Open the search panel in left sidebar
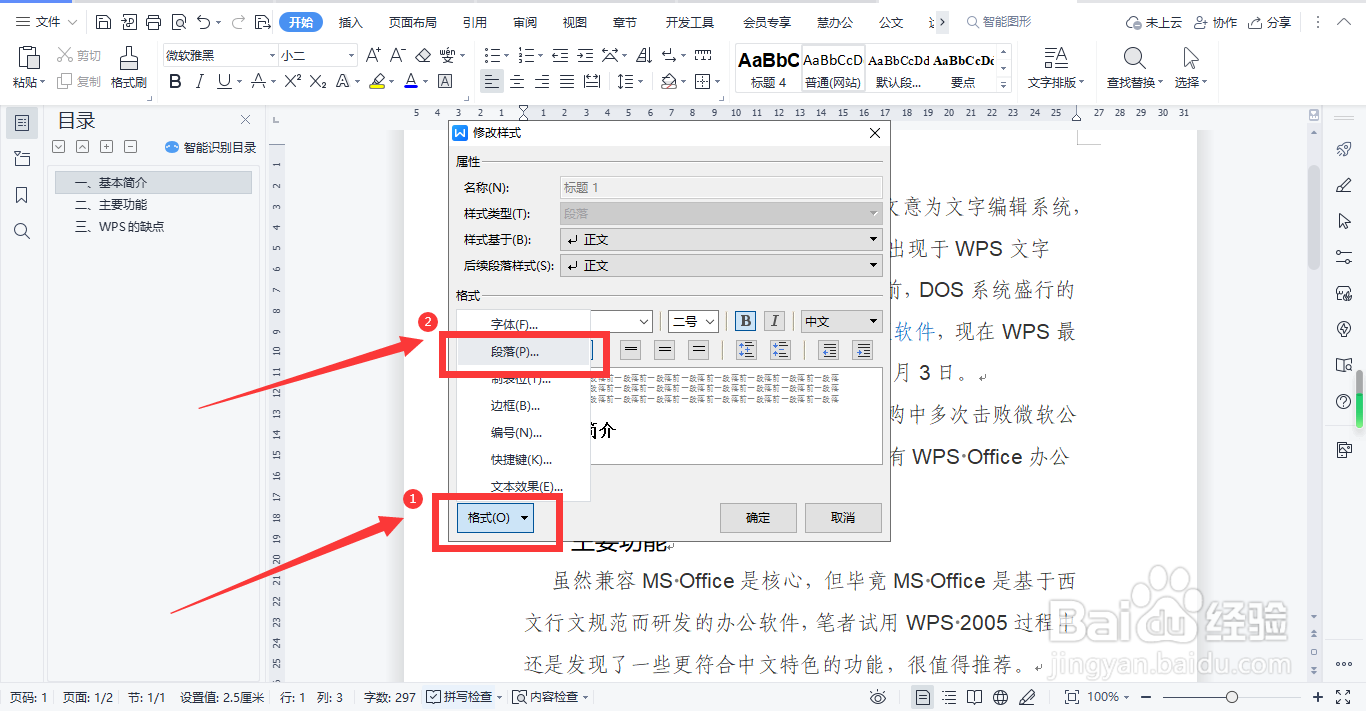Screen dimensions: 1366x711 tap(21, 231)
